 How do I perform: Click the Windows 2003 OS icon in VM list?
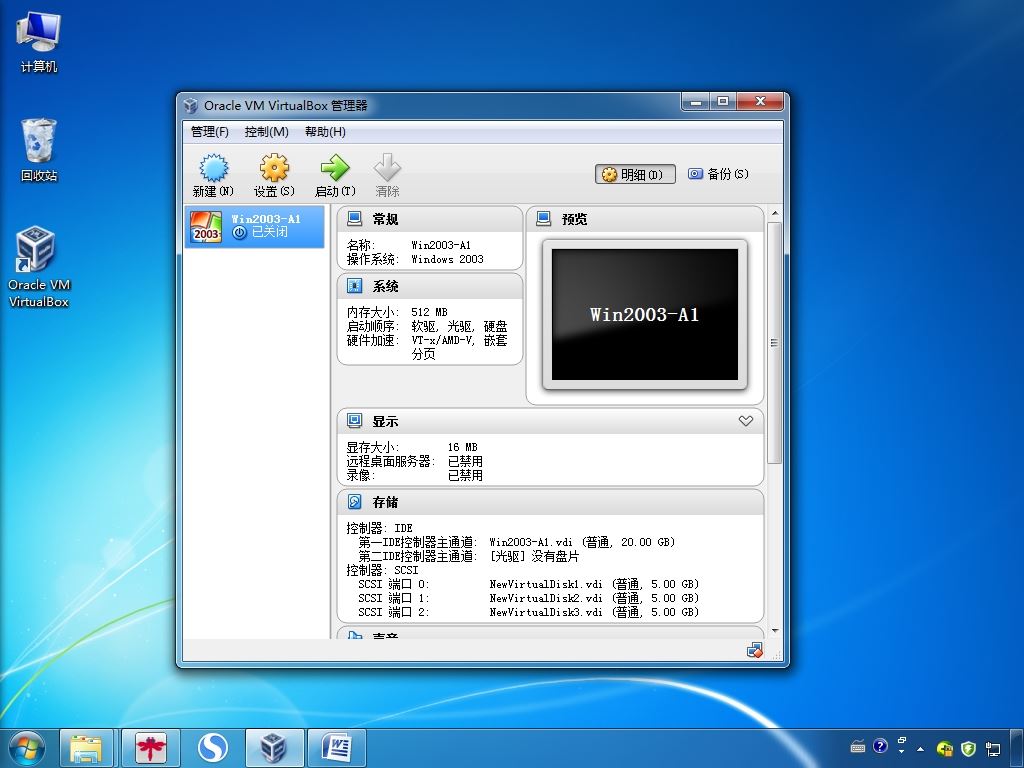coord(206,227)
